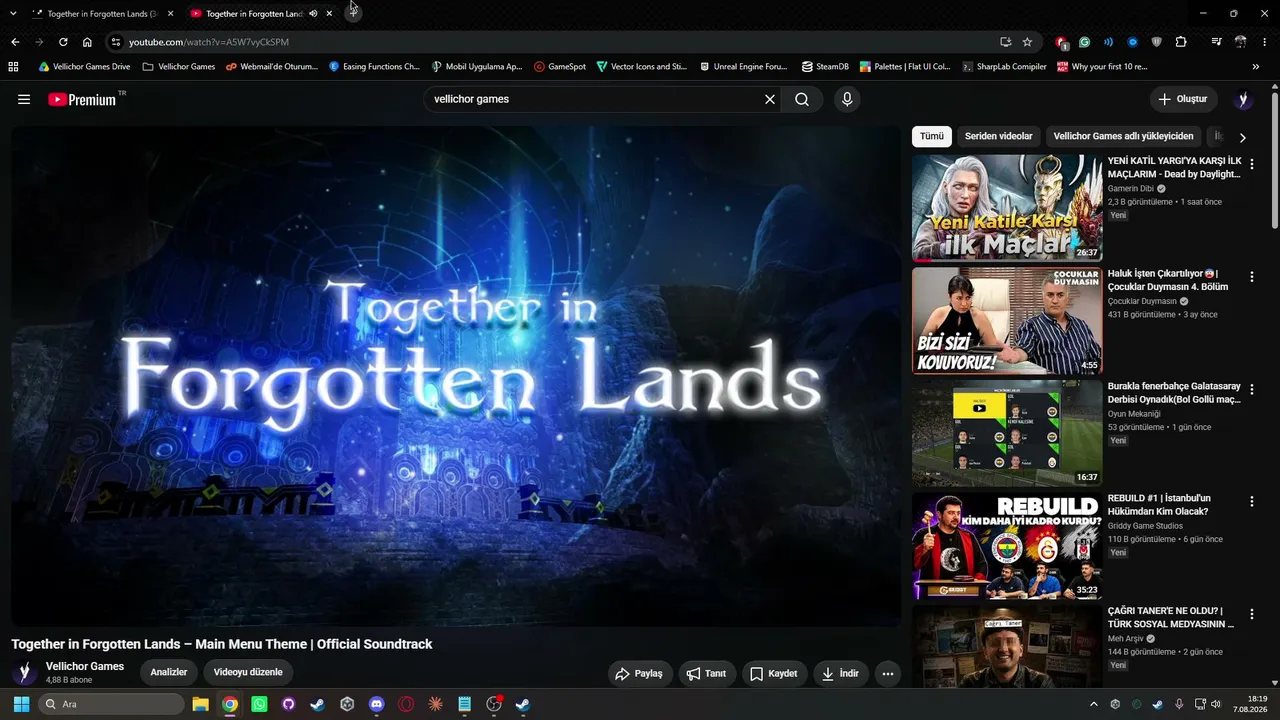The height and width of the screenshot is (720, 1280).
Task: Open the media controls toolbar button
Action: (x=1216, y=42)
